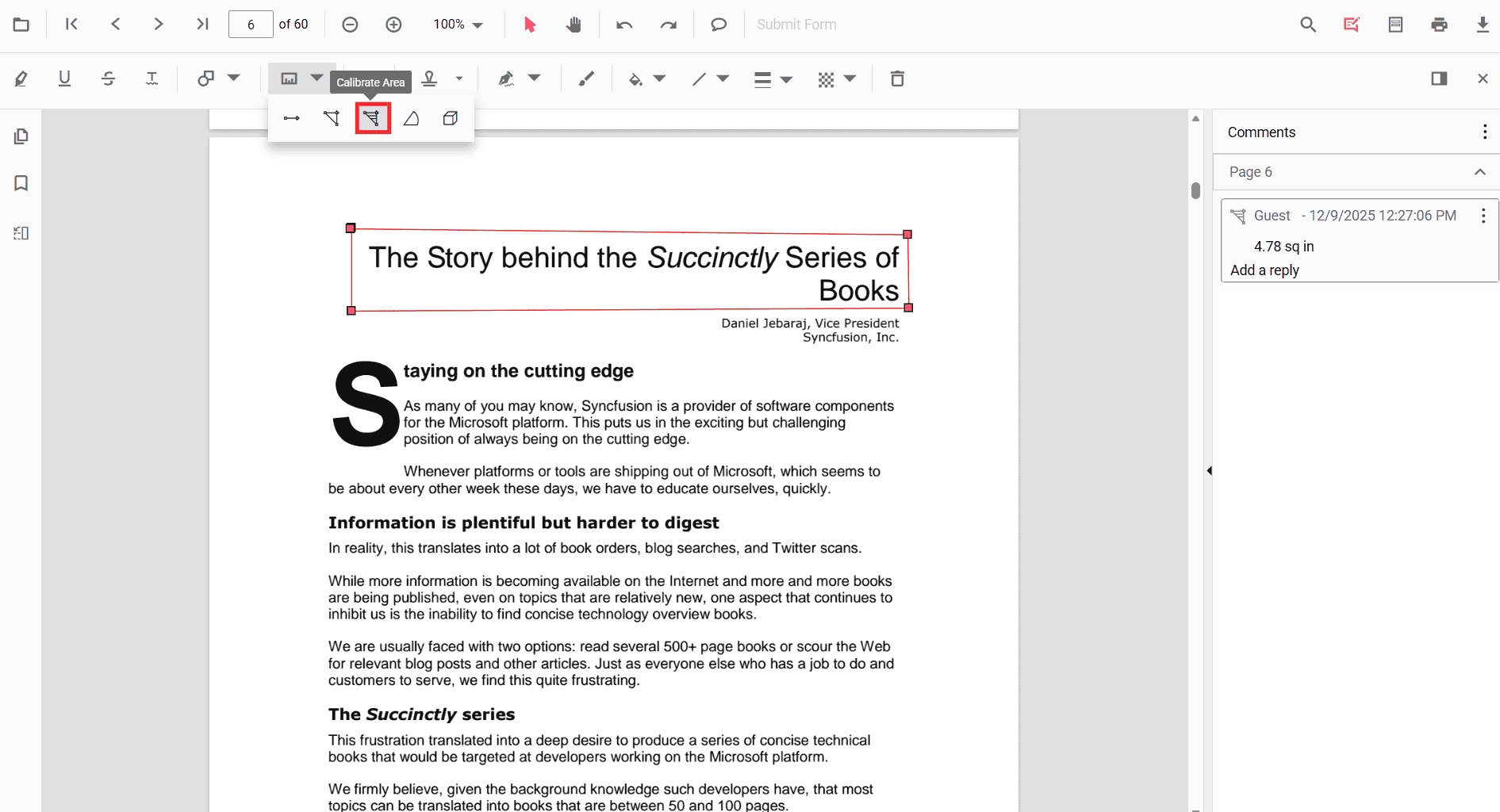Image resolution: width=1500 pixels, height=812 pixels.
Task: Open the search tool
Action: (1307, 24)
